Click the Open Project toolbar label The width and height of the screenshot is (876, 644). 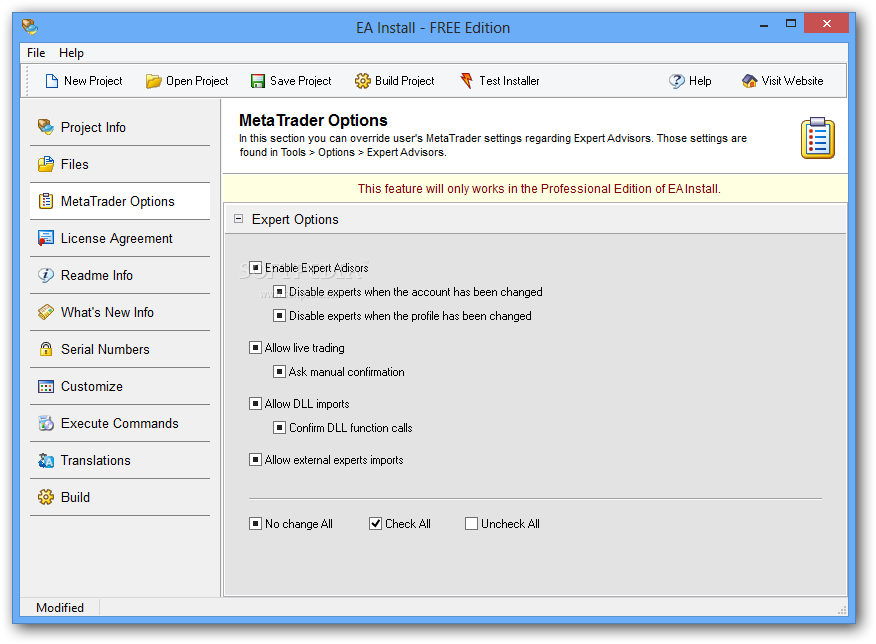tap(197, 81)
